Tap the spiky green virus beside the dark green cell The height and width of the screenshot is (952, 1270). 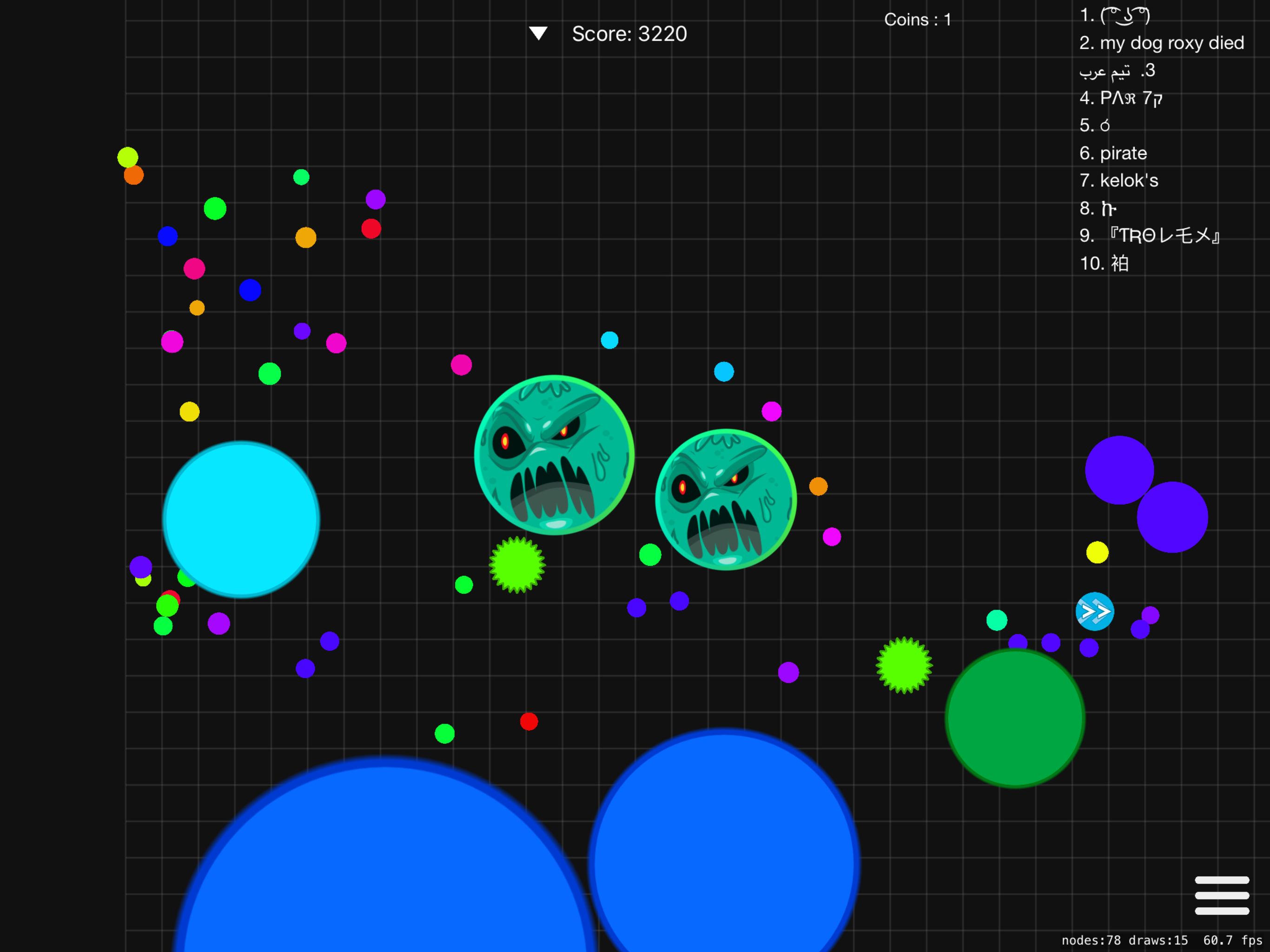tap(904, 665)
